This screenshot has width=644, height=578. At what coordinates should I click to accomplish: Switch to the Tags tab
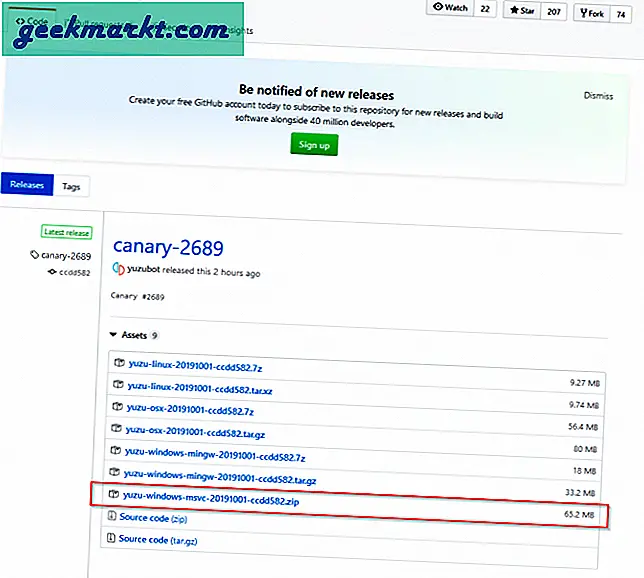(x=71, y=186)
